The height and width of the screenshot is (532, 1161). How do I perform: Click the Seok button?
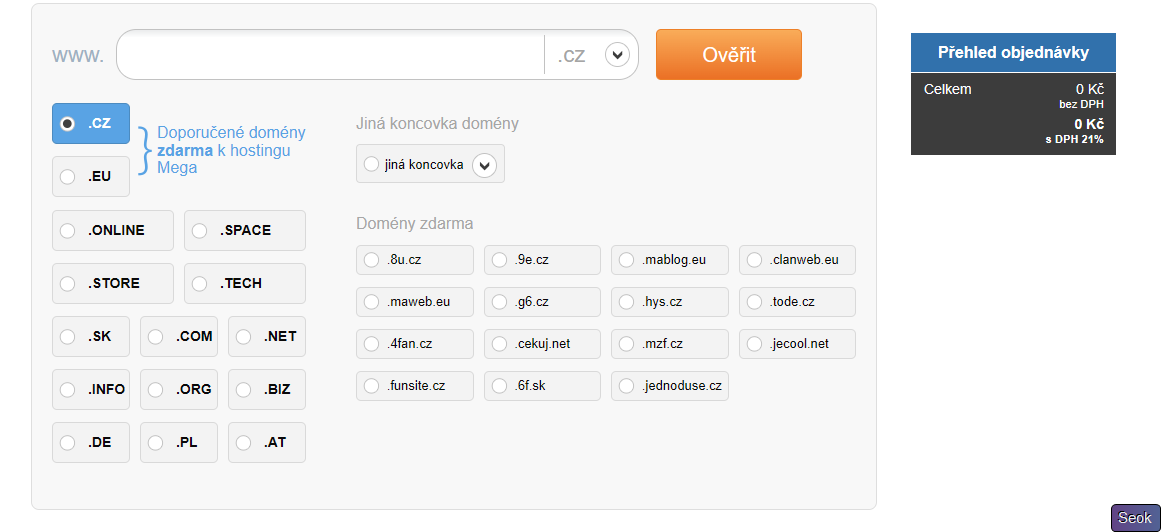click(x=1135, y=518)
